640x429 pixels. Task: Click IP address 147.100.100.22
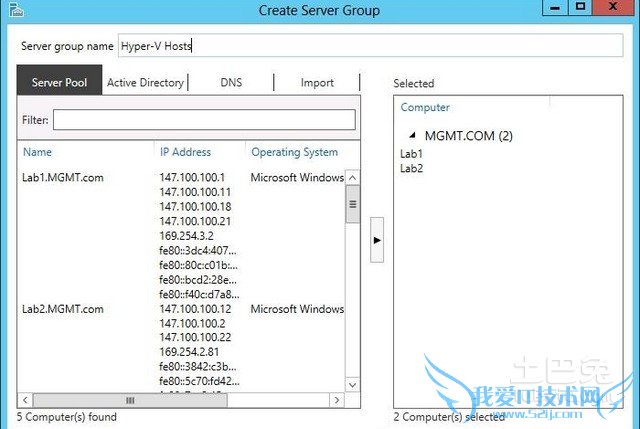coord(195,338)
